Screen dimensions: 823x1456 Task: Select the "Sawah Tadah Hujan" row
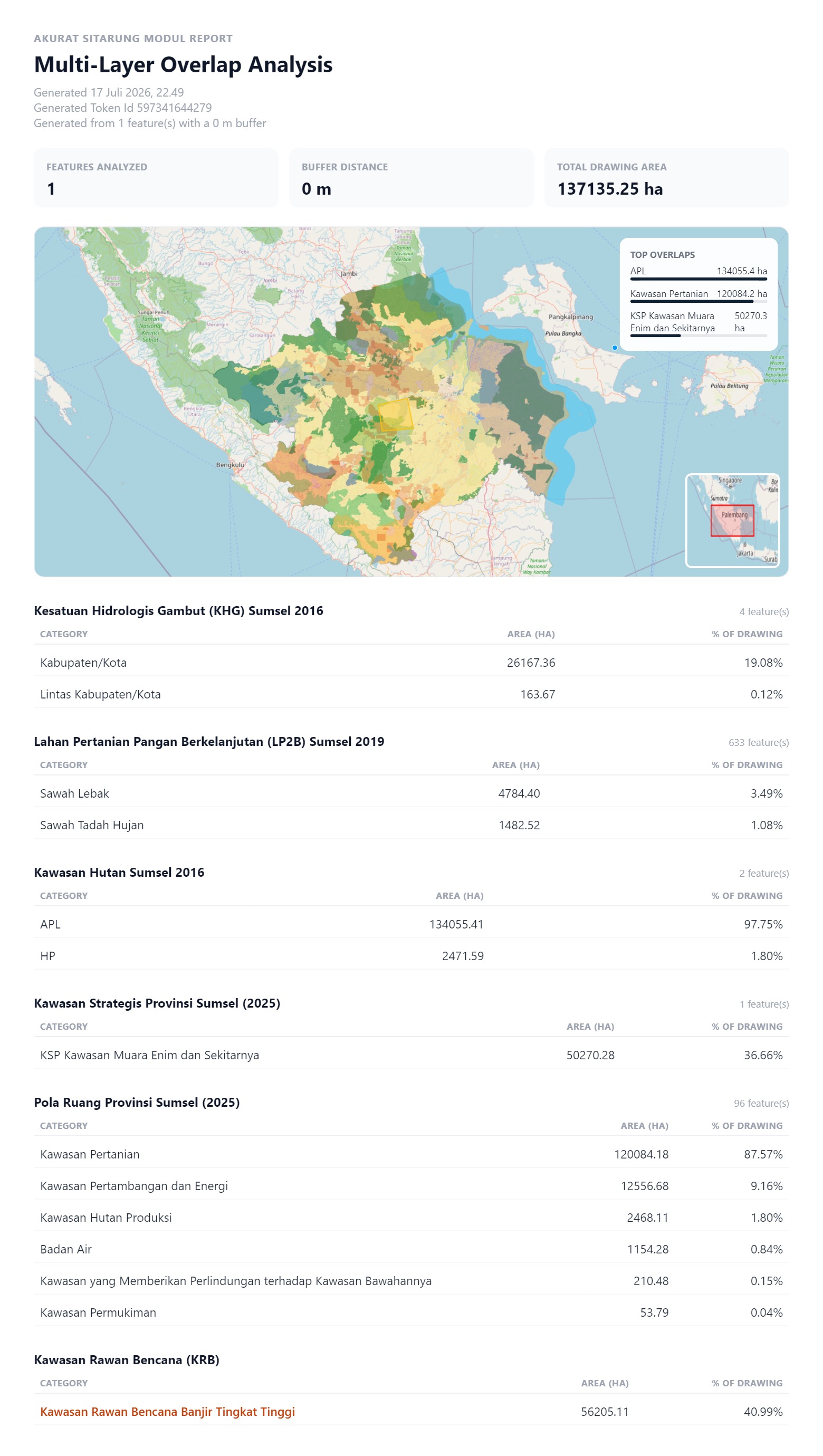[x=411, y=825]
